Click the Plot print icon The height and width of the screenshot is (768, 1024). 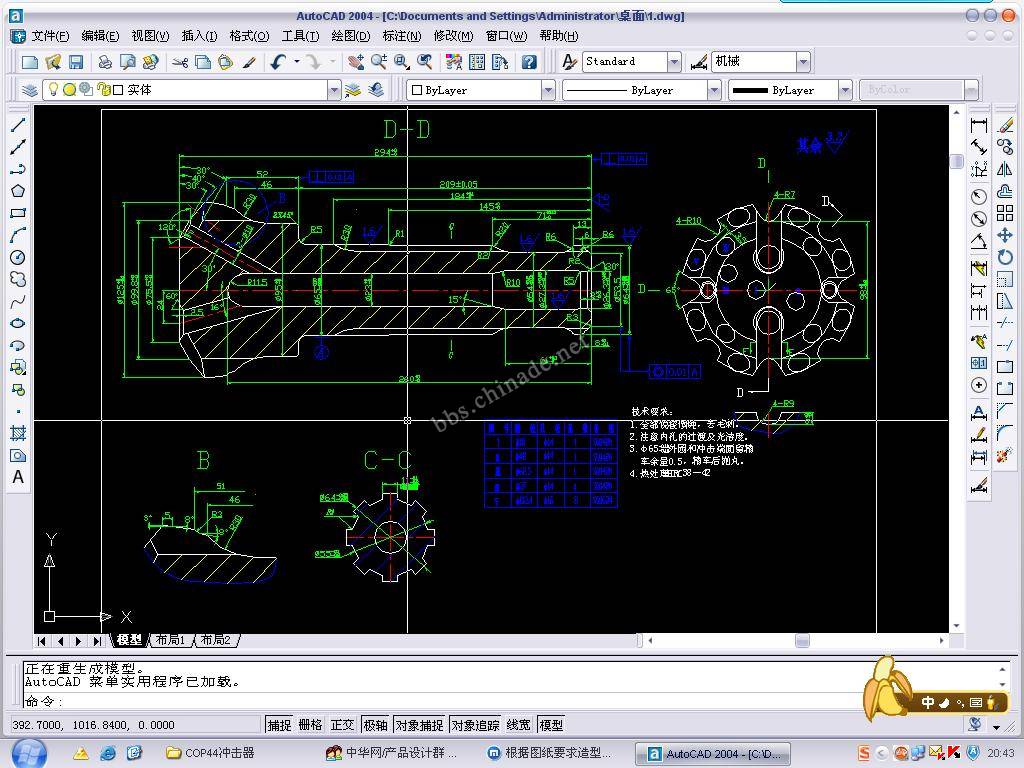click(104, 62)
